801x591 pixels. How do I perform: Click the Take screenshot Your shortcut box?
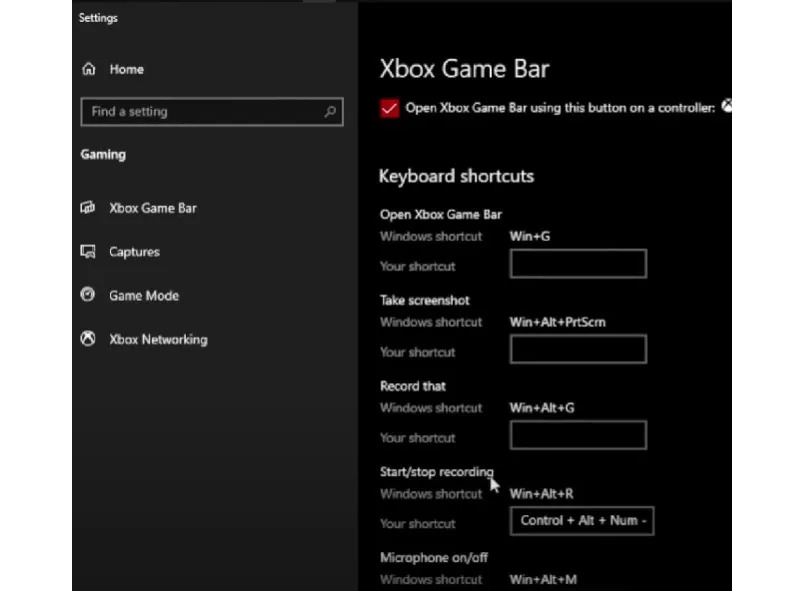coord(576,349)
